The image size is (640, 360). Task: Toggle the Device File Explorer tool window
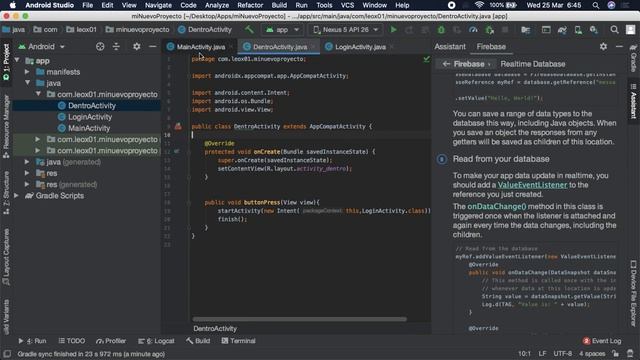point(633,293)
